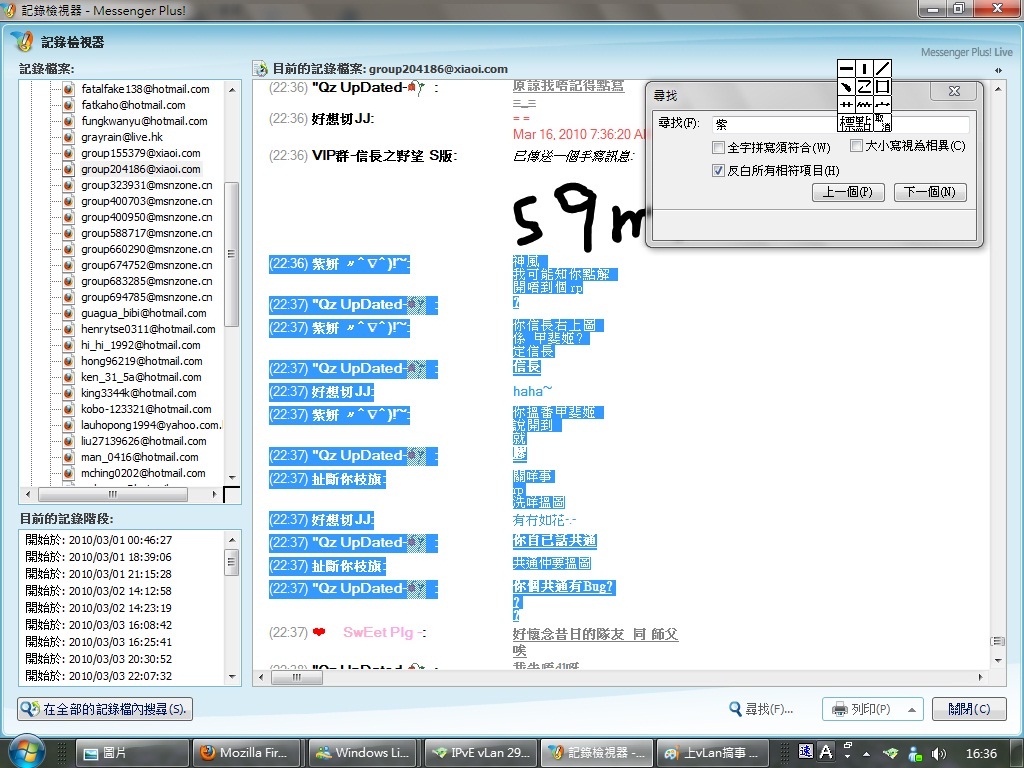Click the language bar restore icon
The width and height of the screenshot is (1024, 768).
click(848, 745)
